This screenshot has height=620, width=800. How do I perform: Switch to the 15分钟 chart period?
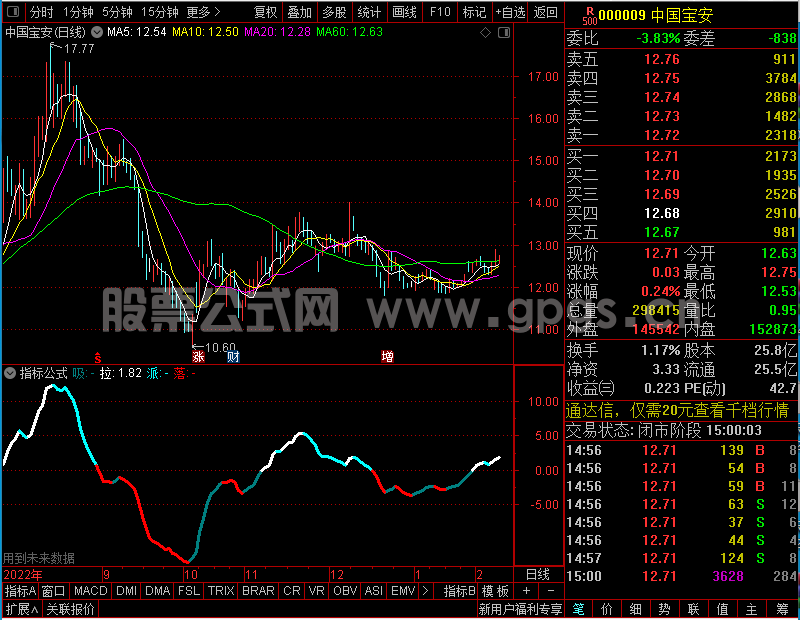(x=160, y=12)
